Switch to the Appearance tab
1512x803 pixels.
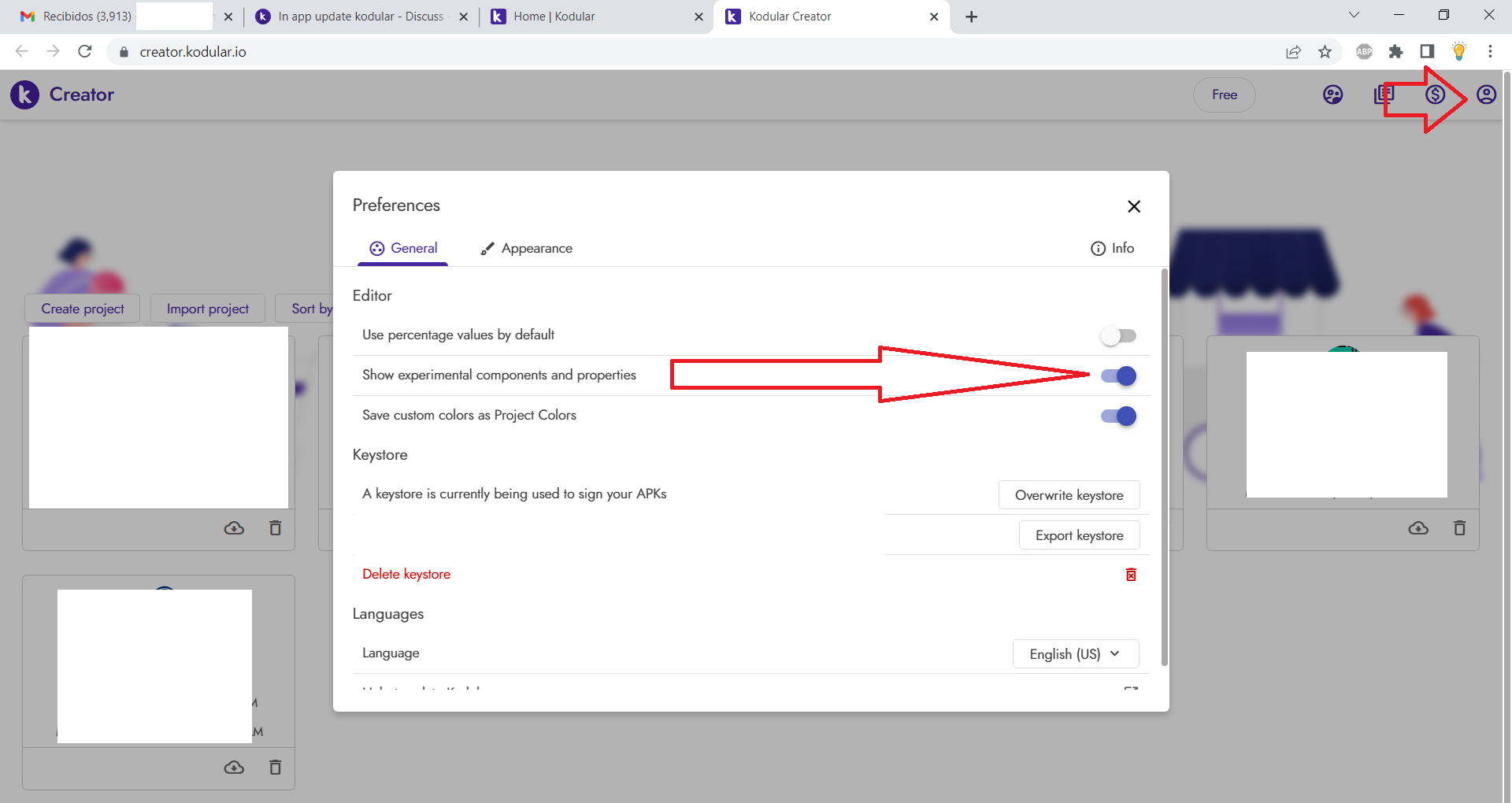[x=527, y=249]
